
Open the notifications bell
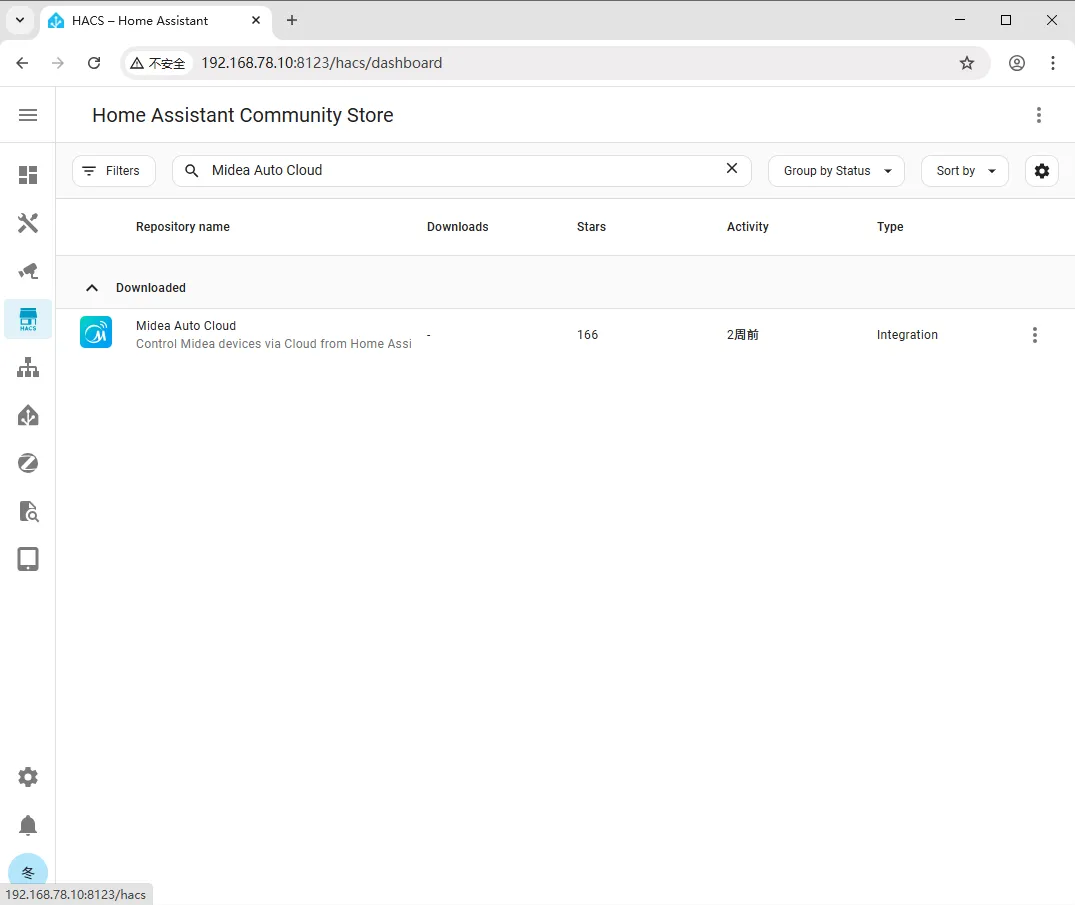pos(27,825)
